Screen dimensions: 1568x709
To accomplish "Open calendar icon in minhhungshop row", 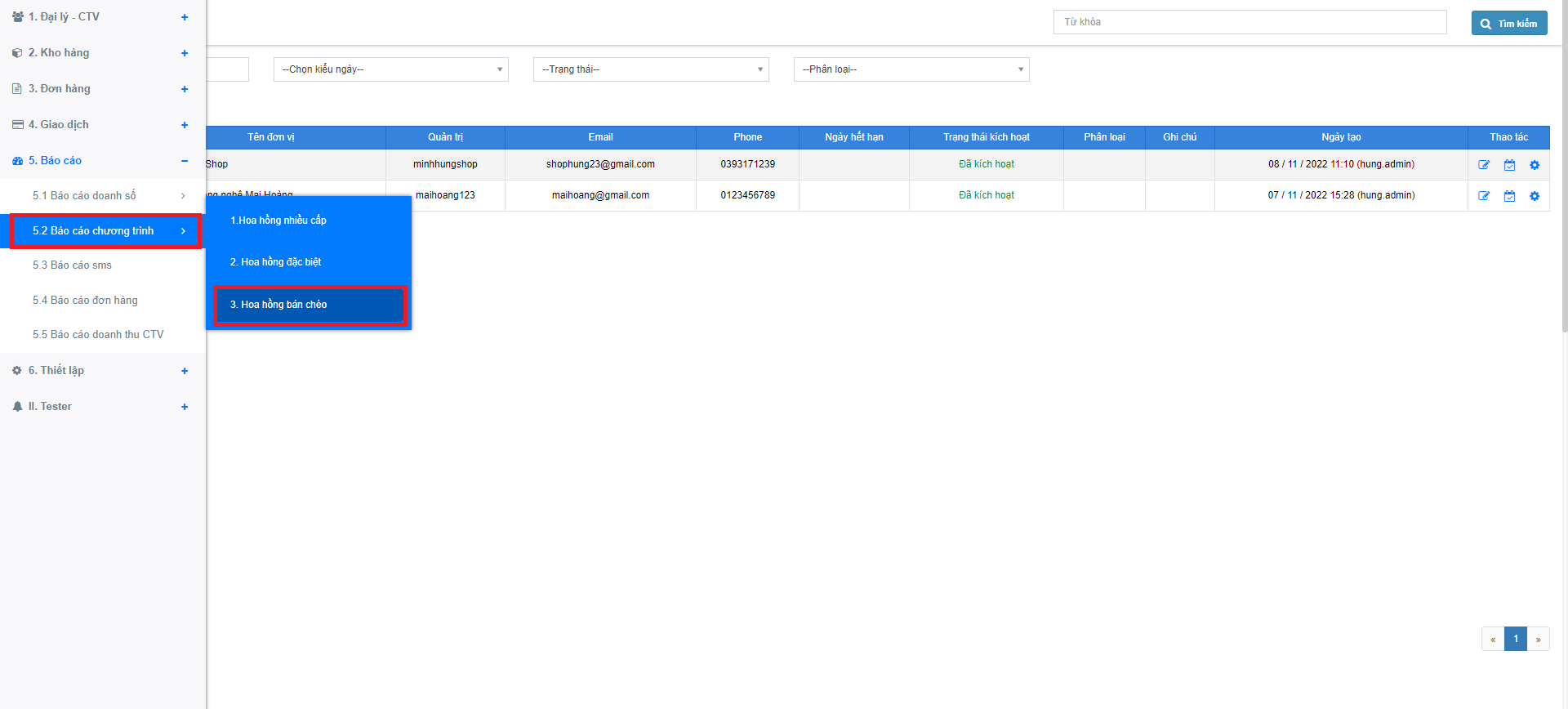I will click(x=1509, y=165).
